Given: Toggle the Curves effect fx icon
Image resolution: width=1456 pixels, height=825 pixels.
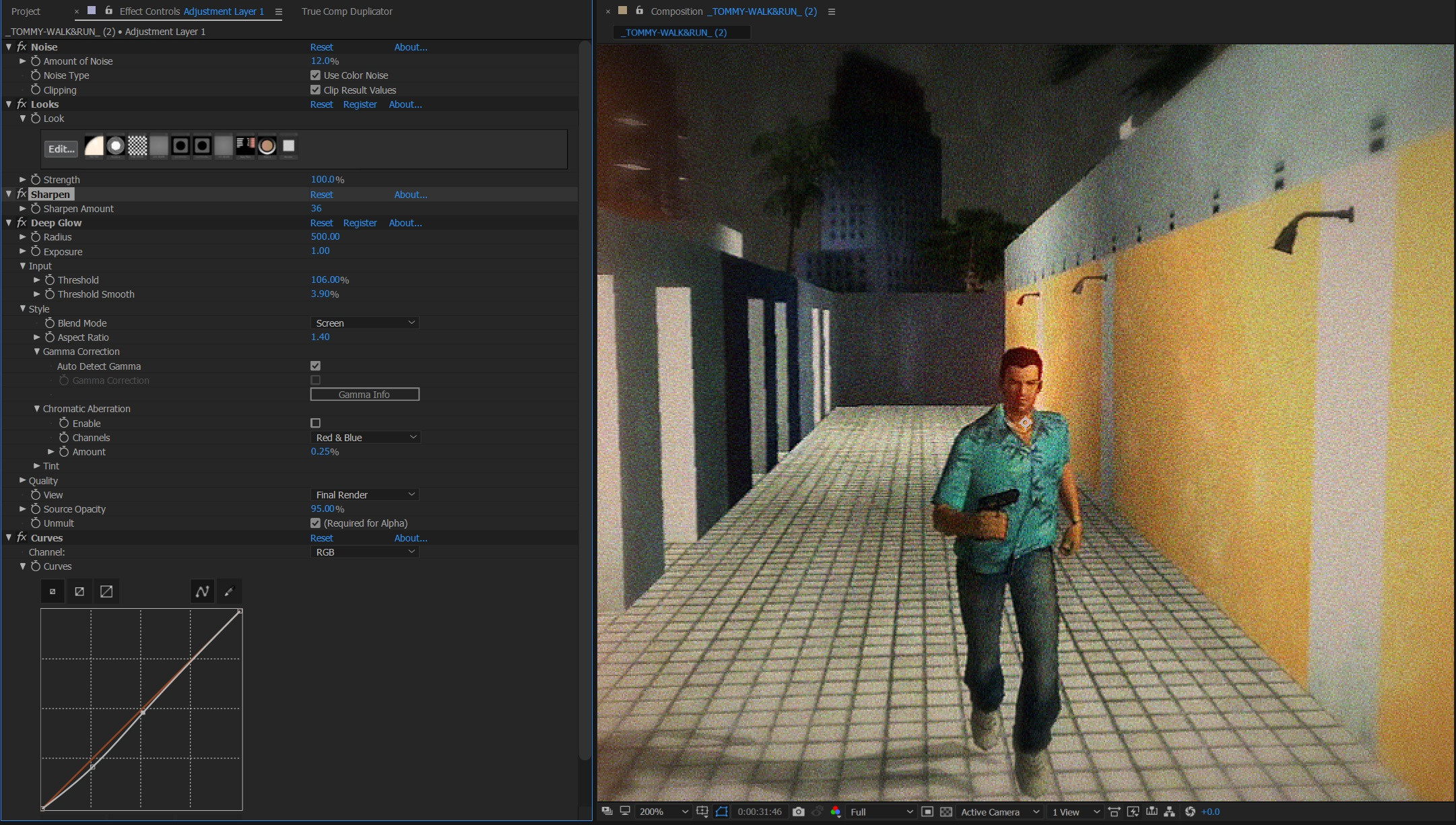Looking at the screenshot, I should pyautogui.click(x=22, y=537).
